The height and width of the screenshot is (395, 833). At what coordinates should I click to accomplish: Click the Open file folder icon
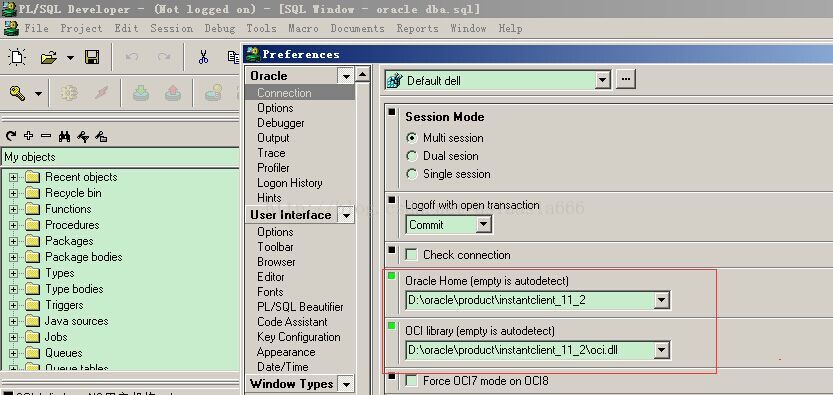click(x=49, y=57)
